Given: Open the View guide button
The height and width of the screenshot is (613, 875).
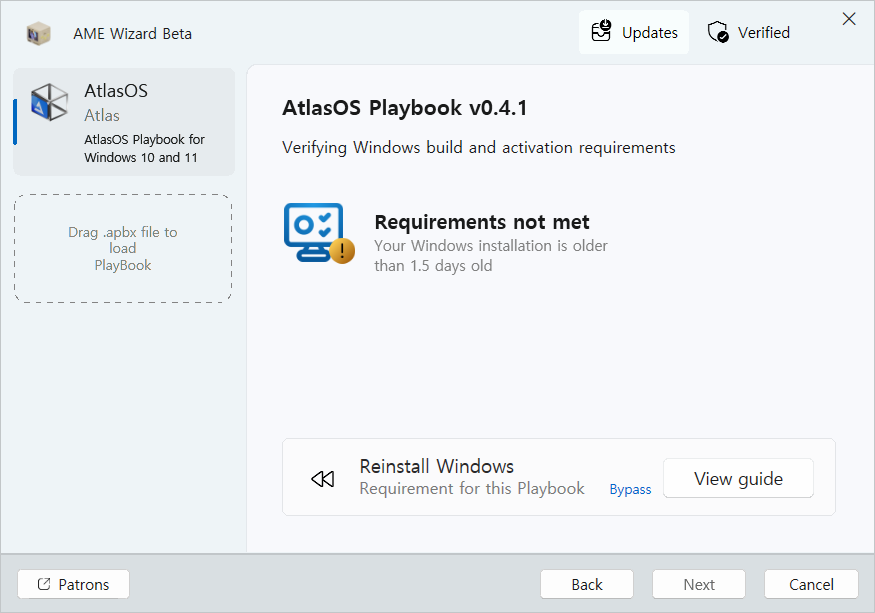Looking at the screenshot, I should (738, 478).
